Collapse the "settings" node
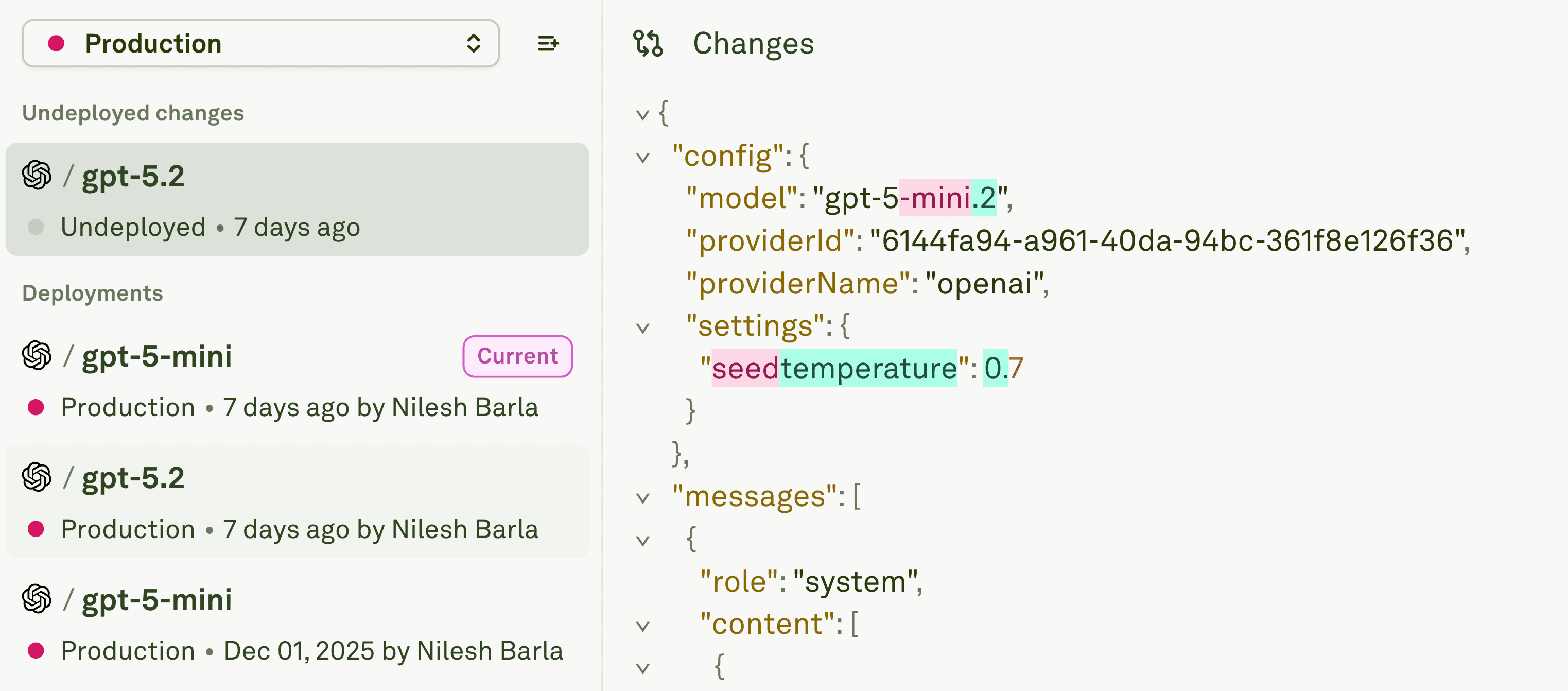 (643, 328)
